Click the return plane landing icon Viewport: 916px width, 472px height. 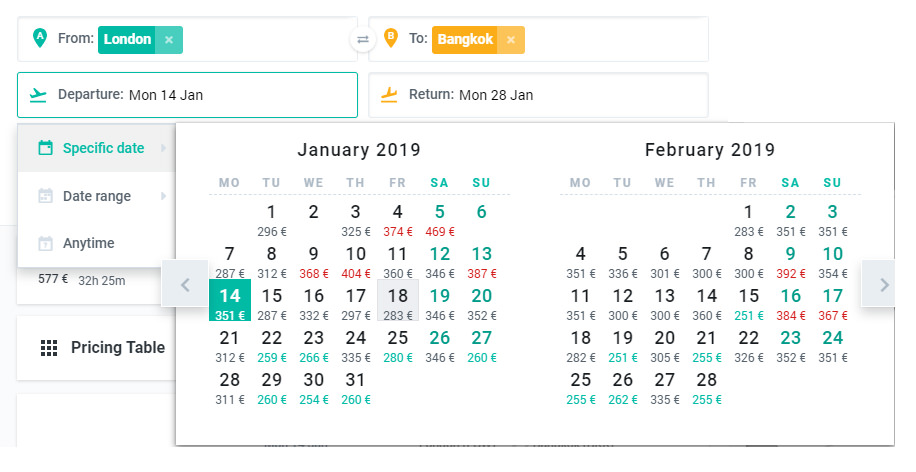point(390,95)
